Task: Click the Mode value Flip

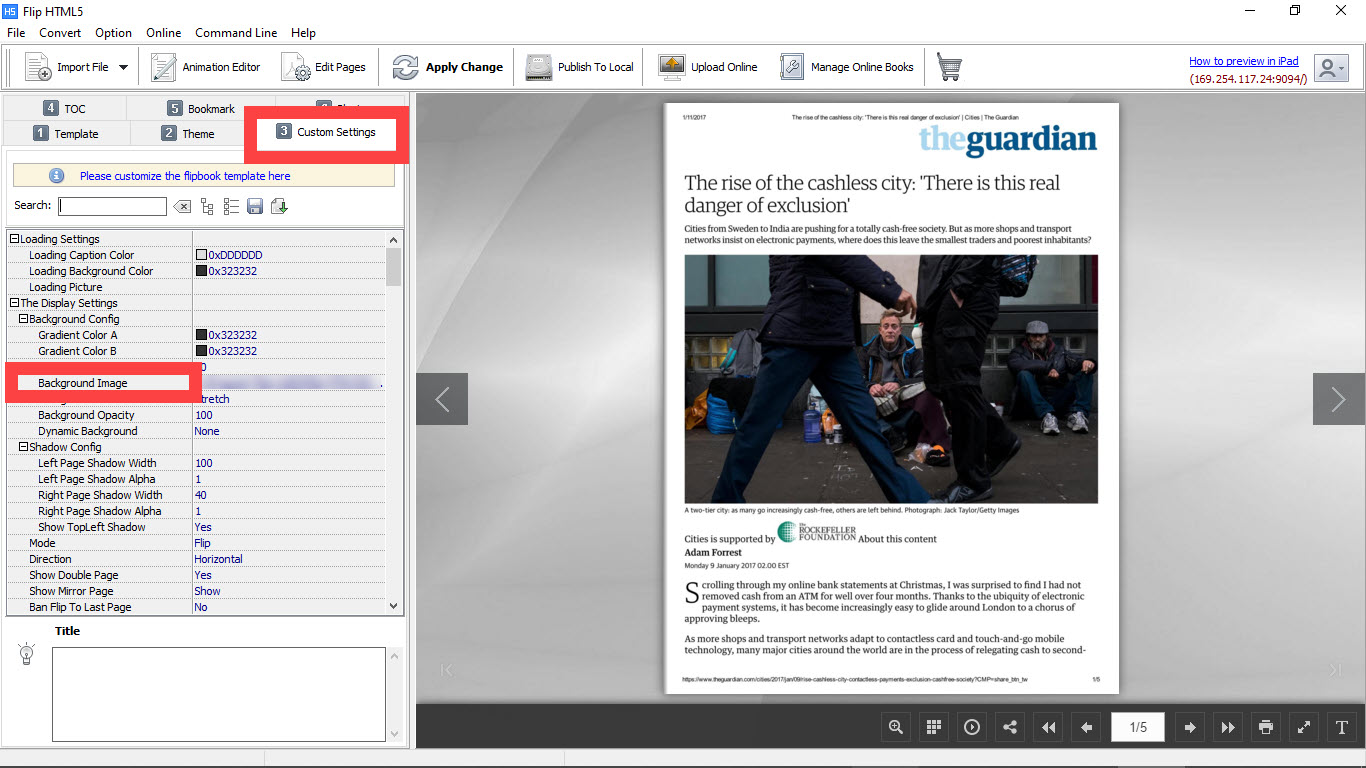Action: (x=202, y=543)
